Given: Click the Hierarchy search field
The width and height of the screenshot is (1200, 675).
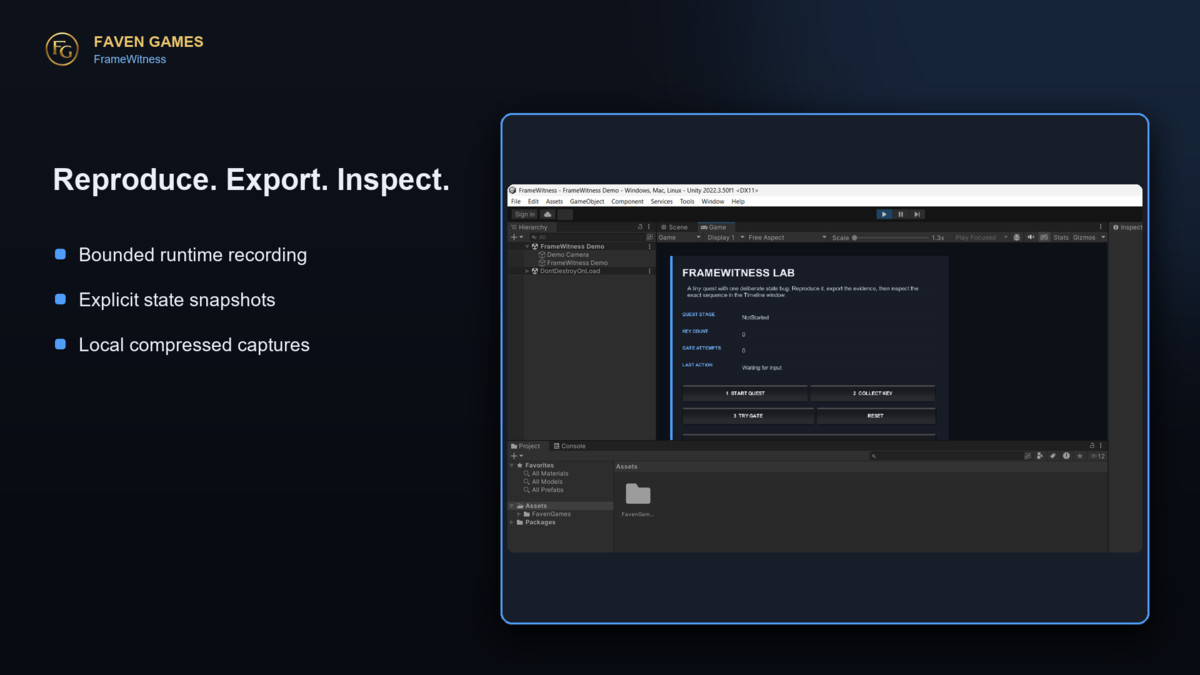Looking at the screenshot, I should [590, 237].
